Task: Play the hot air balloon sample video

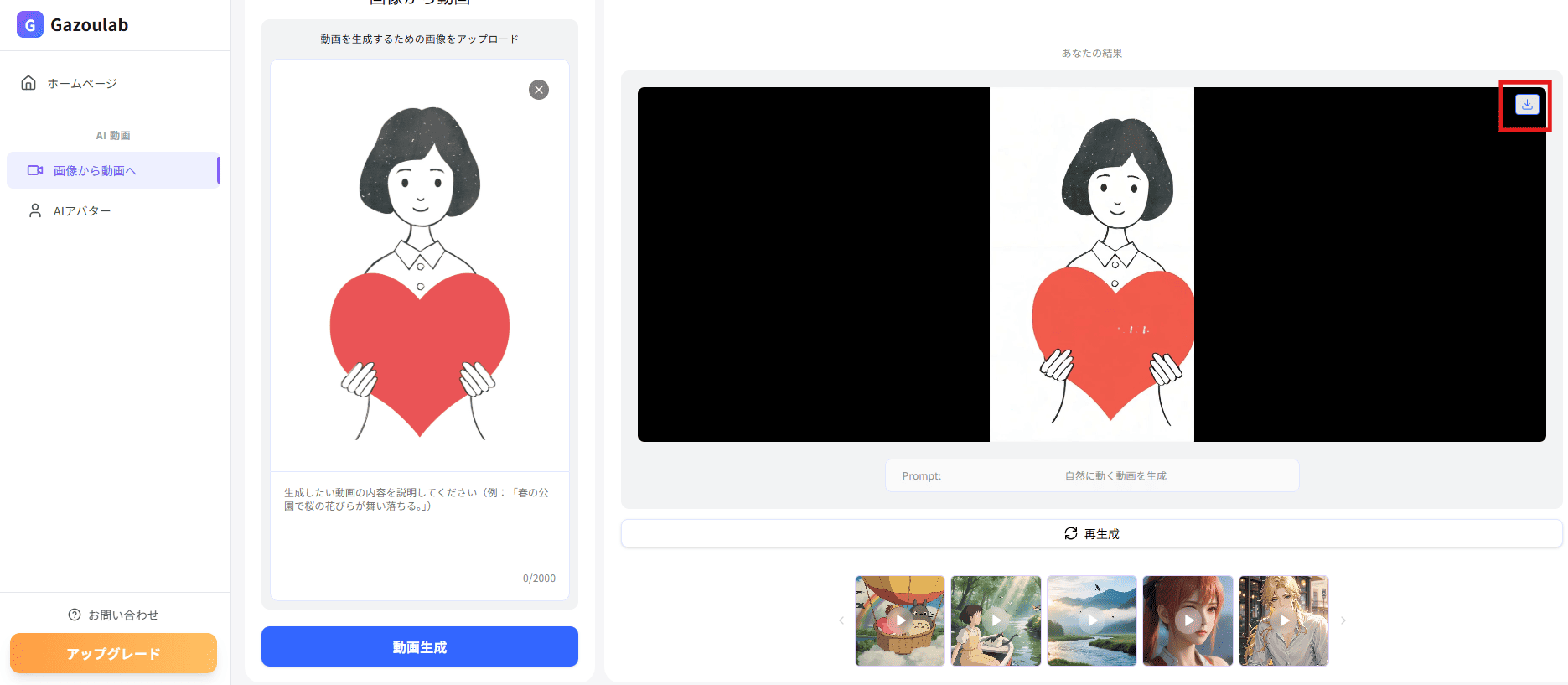Action: tap(900, 620)
